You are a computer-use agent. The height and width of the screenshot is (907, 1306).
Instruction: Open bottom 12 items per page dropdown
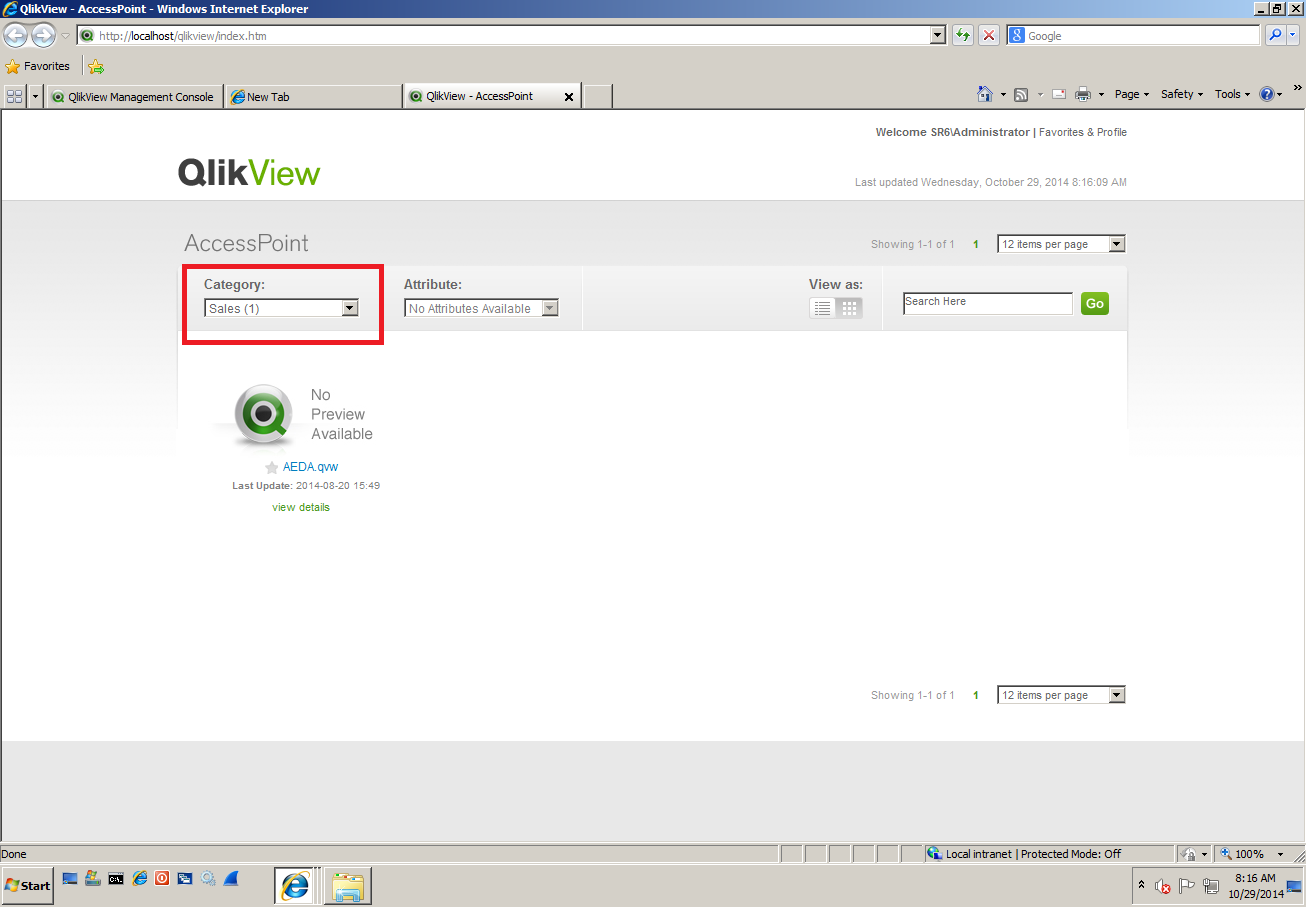coord(1061,695)
